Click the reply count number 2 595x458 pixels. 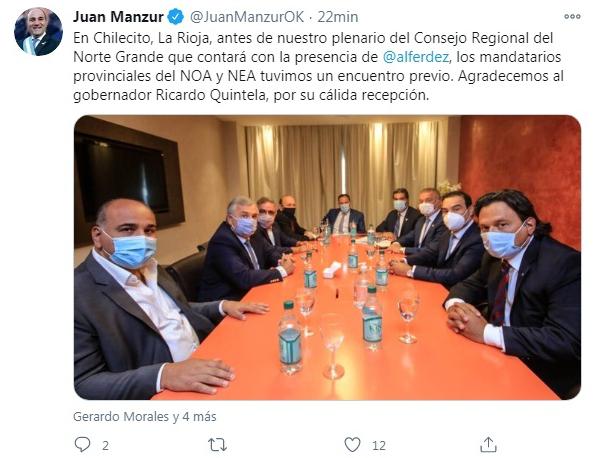[105, 445]
